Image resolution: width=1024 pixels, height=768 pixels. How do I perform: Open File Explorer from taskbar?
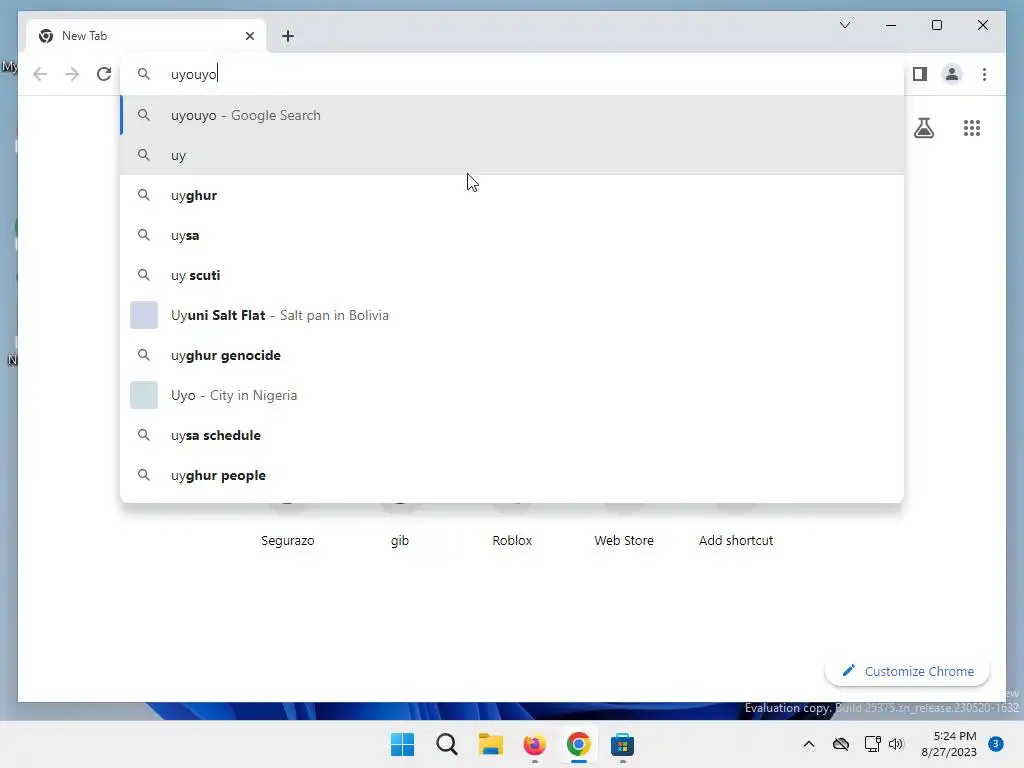click(490, 744)
